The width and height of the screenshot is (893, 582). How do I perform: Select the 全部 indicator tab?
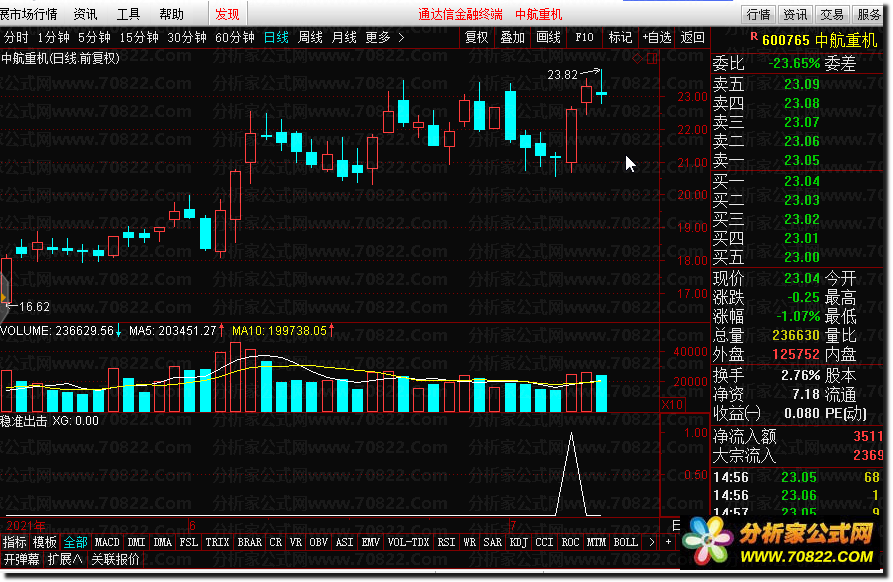75,542
